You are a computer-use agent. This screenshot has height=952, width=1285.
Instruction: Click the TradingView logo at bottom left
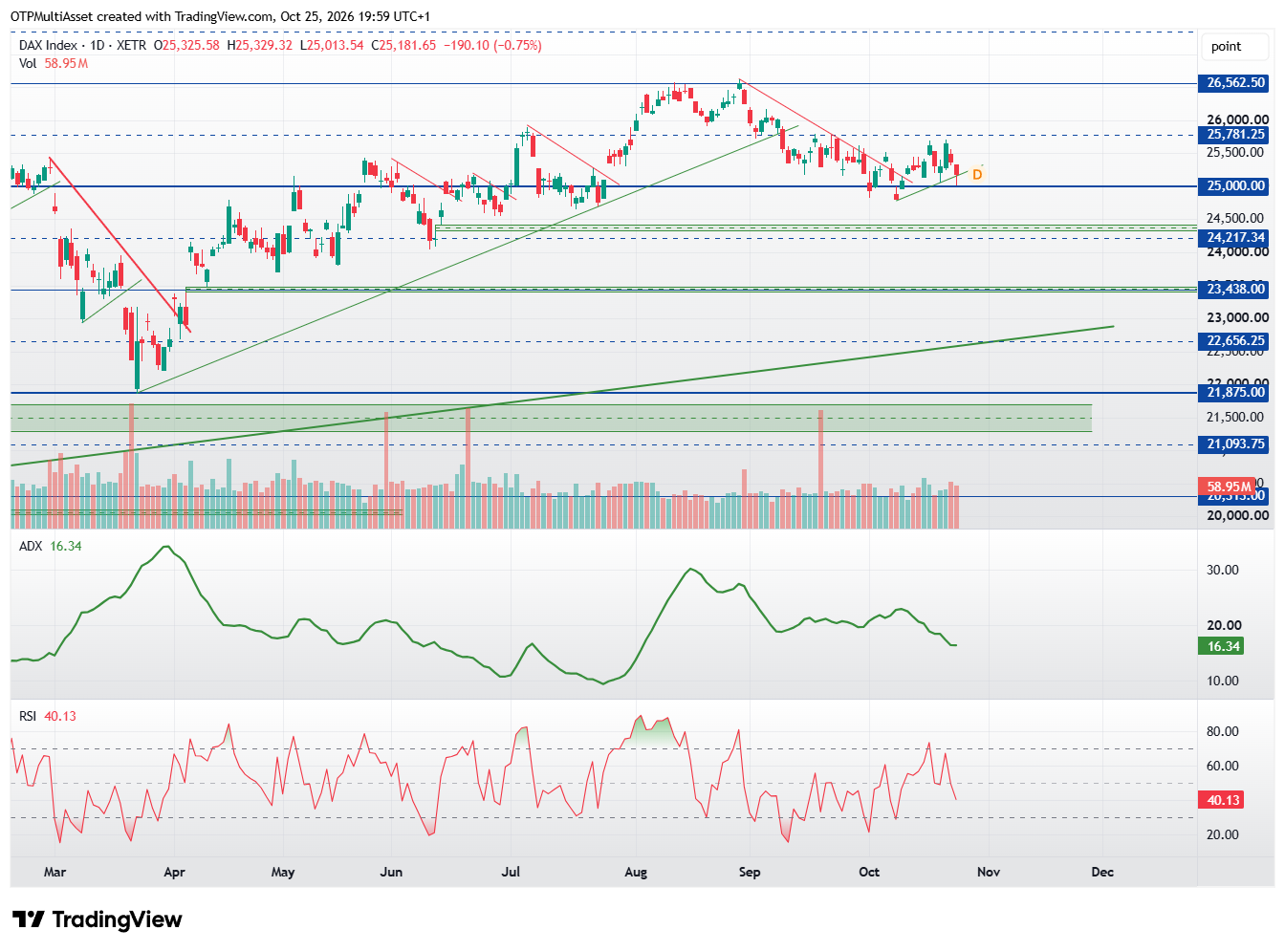coord(98,920)
